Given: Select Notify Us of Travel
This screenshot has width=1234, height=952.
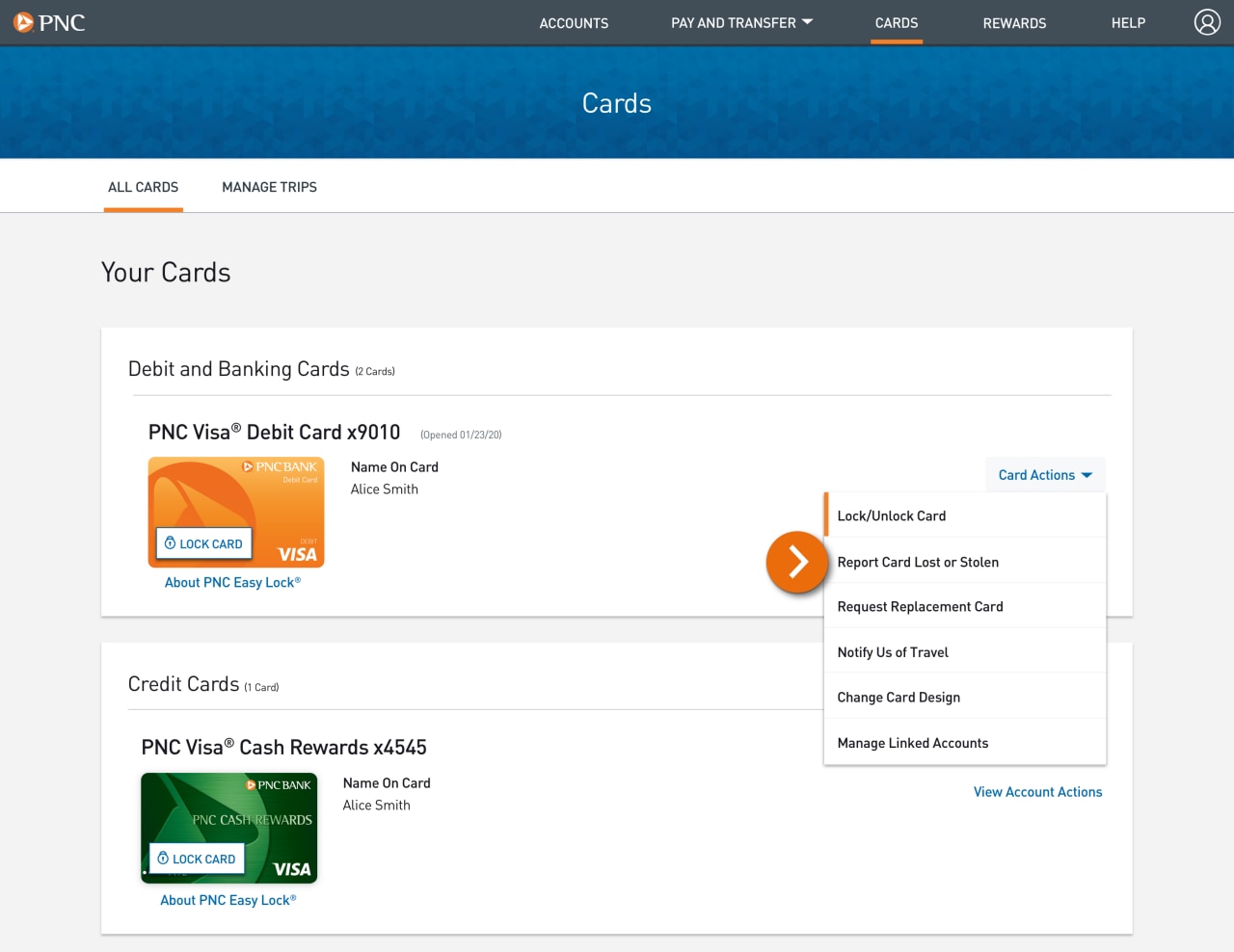Looking at the screenshot, I should [x=892, y=651].
